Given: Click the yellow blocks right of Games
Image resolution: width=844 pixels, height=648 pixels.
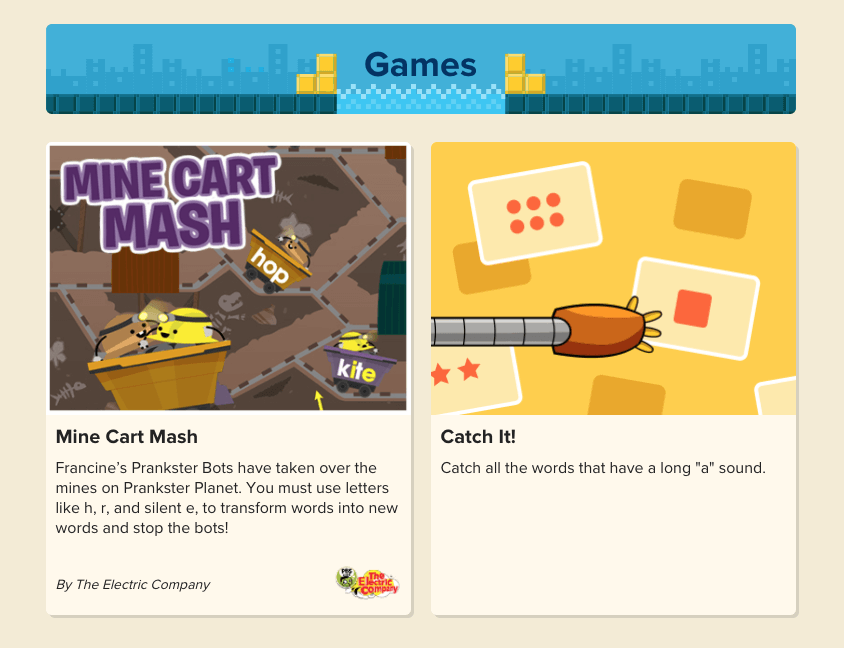Looking at the screenshot, I should tap(525, 74).
